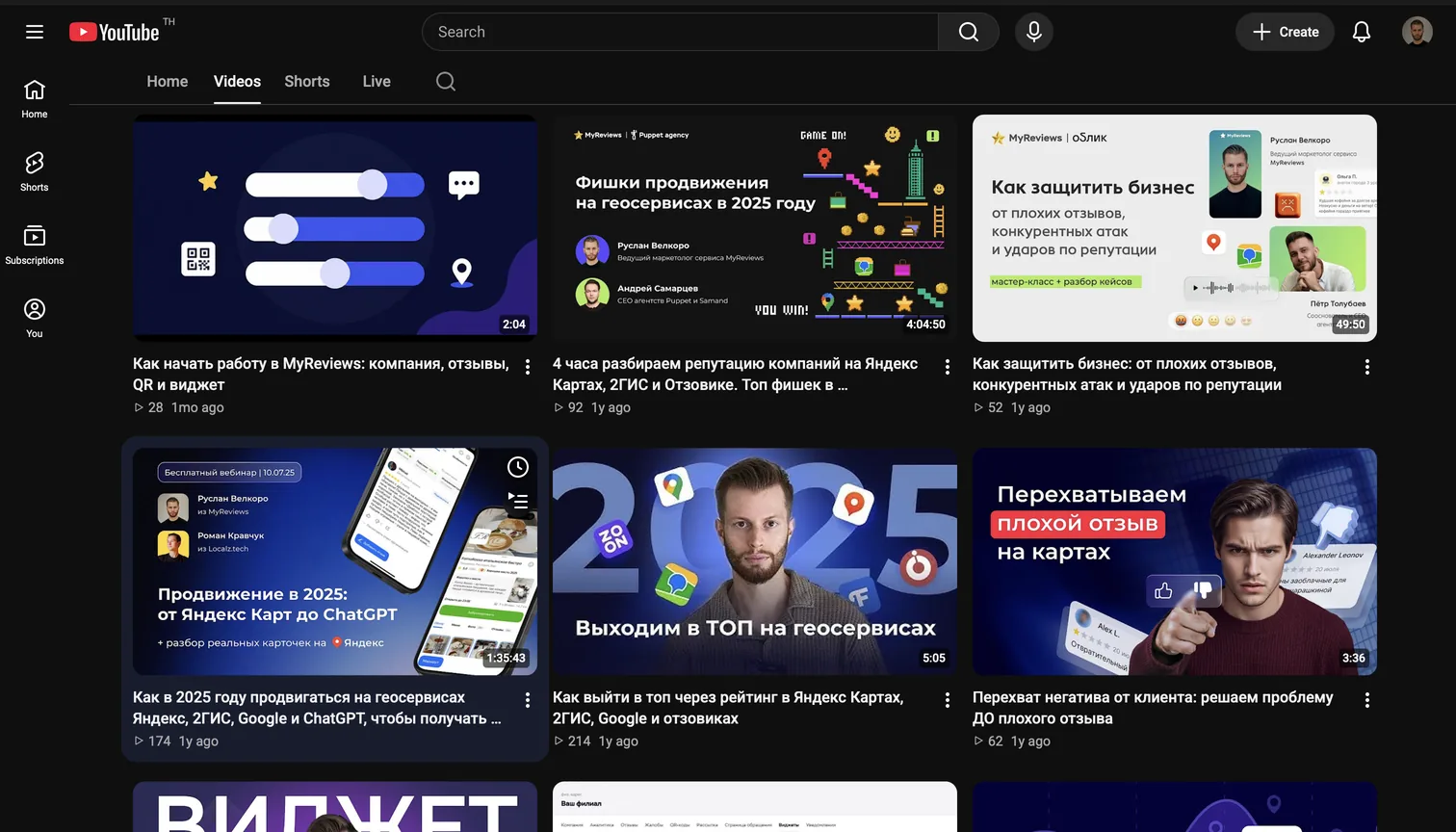Play the 'Продвижение в 2025' webinar thumbnail
The width and height of the screenshot is (1456, 832).
[x=335, y=561]
